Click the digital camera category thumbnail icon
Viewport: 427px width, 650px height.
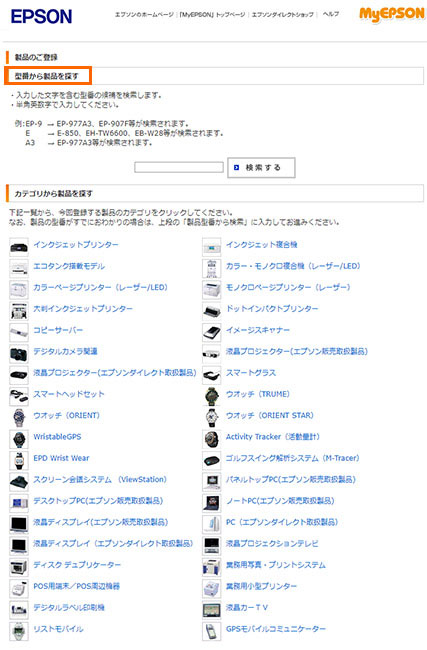pos(19,354)
